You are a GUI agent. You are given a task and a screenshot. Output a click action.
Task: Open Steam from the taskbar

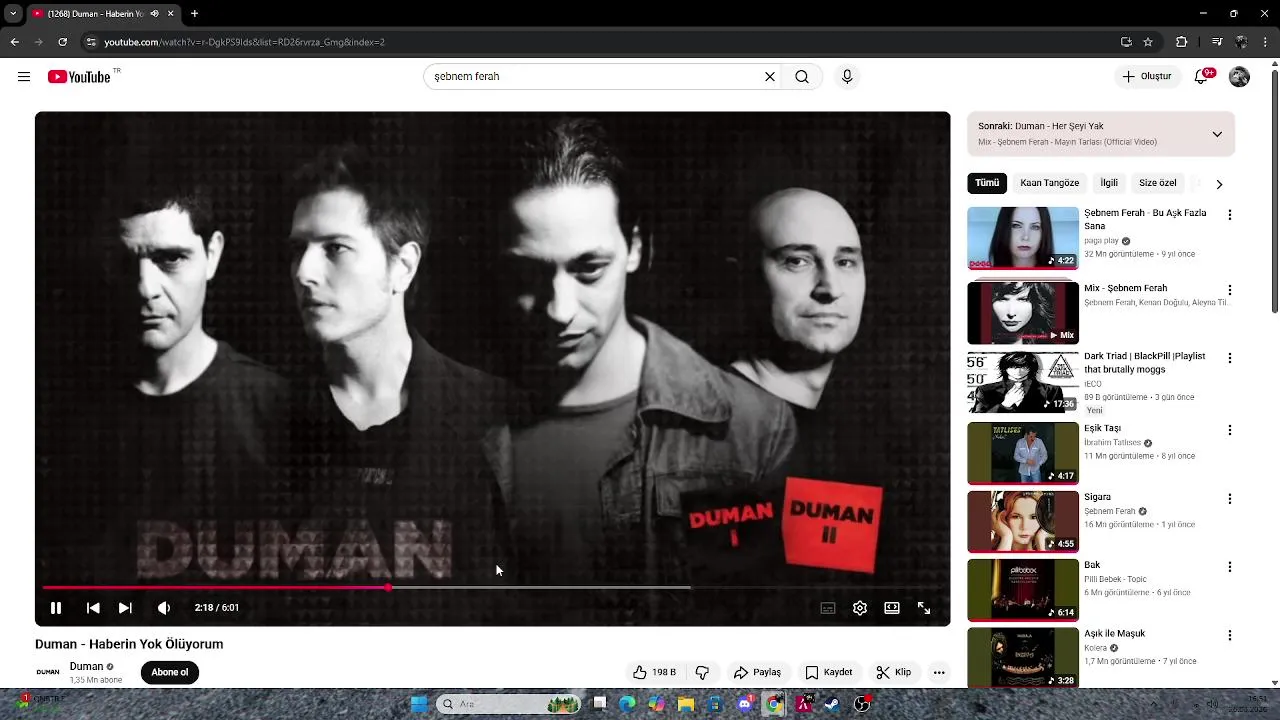(832, 704)
